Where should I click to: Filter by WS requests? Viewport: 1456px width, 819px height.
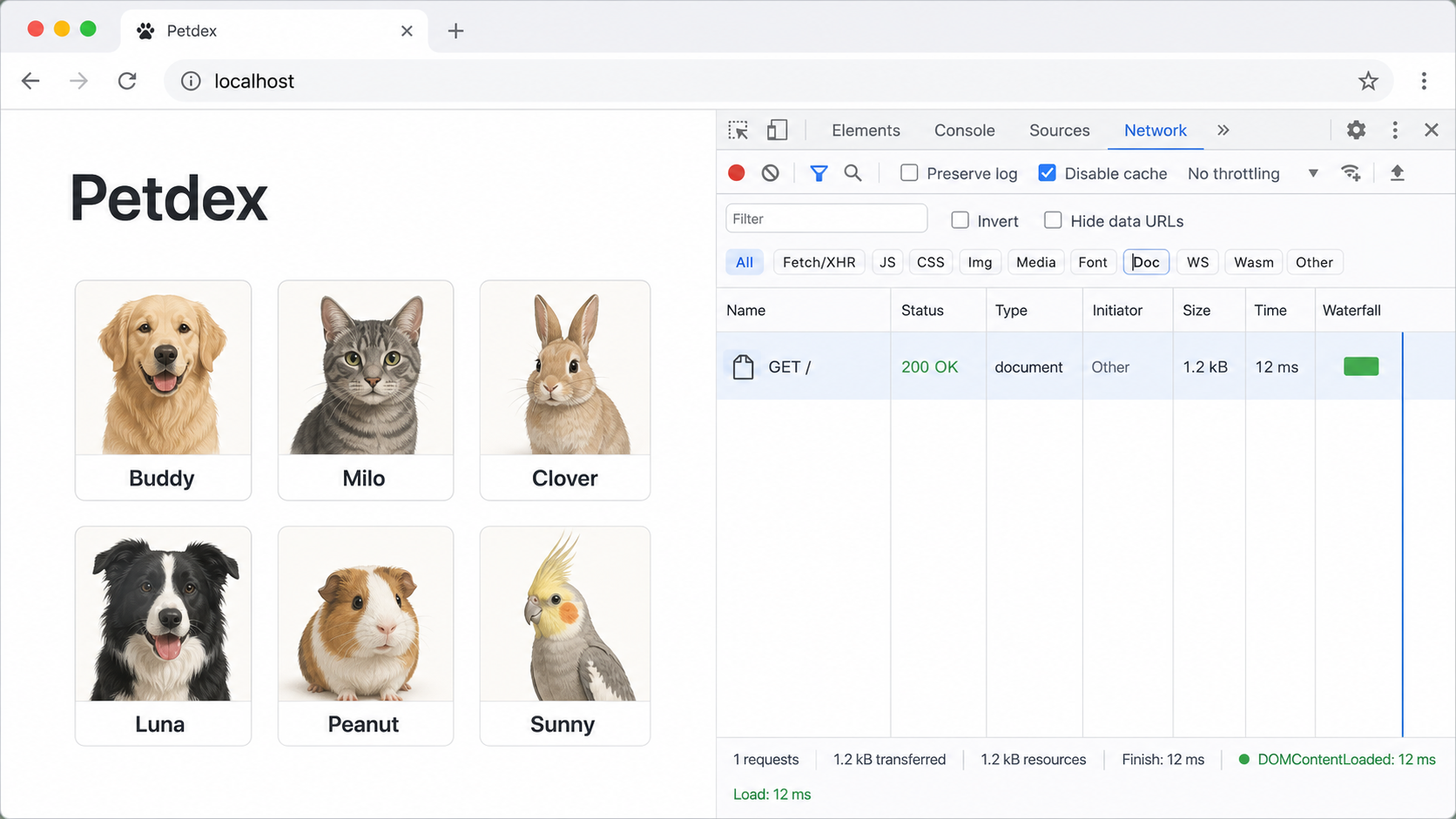[x=1197, y=262]
